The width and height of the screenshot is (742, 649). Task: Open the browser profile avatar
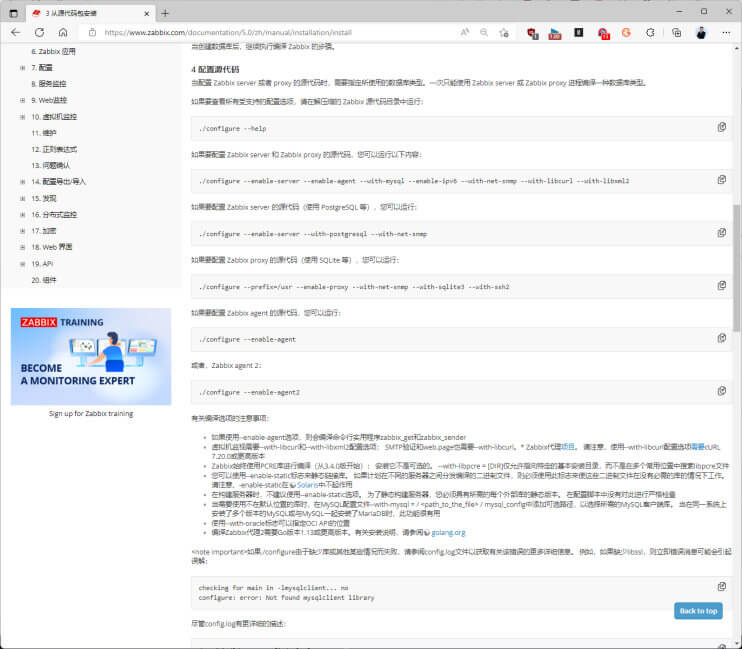click(701, 32)
